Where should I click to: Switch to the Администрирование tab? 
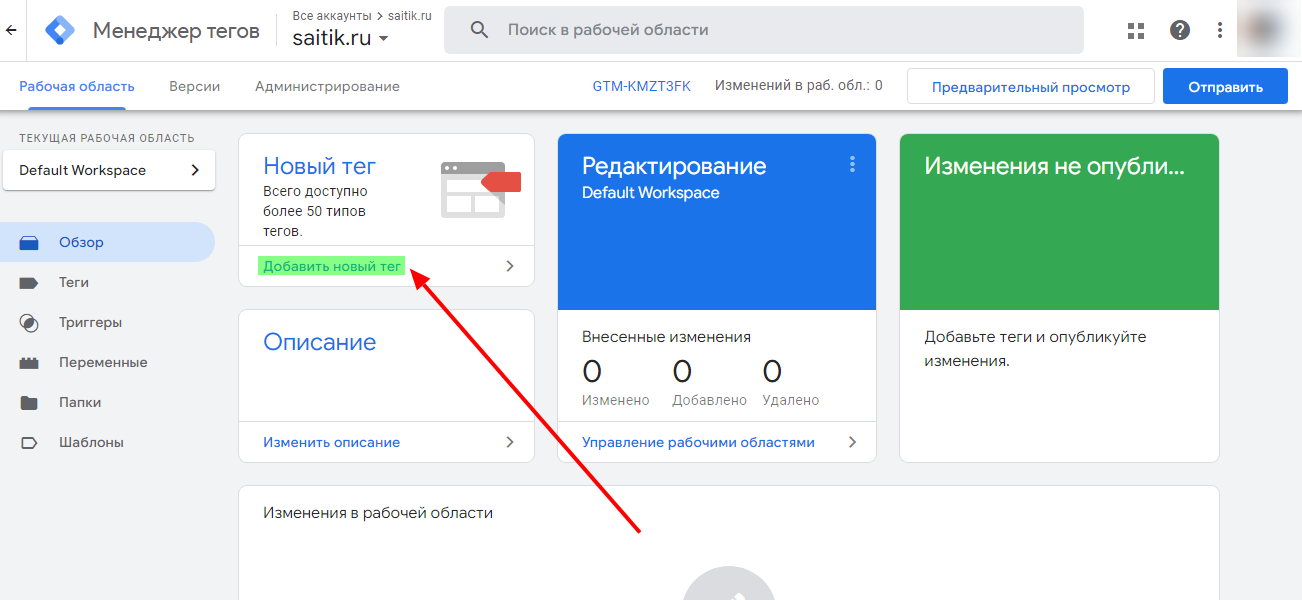(x=327, y=87)
